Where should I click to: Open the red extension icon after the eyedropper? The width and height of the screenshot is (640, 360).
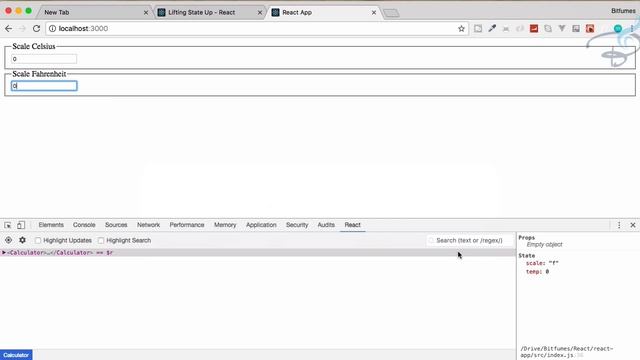[x=534, y=29]
